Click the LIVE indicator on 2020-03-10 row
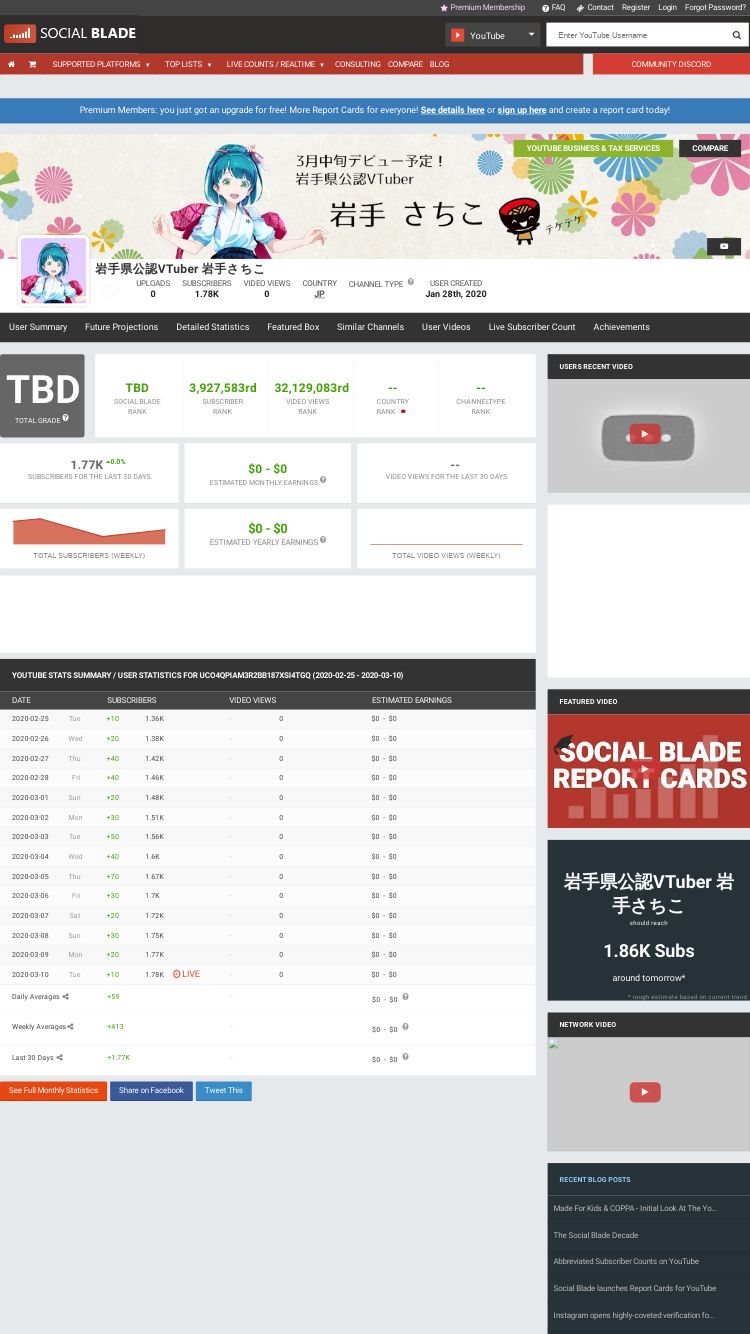750x1334 pixels. coord(186,974)
